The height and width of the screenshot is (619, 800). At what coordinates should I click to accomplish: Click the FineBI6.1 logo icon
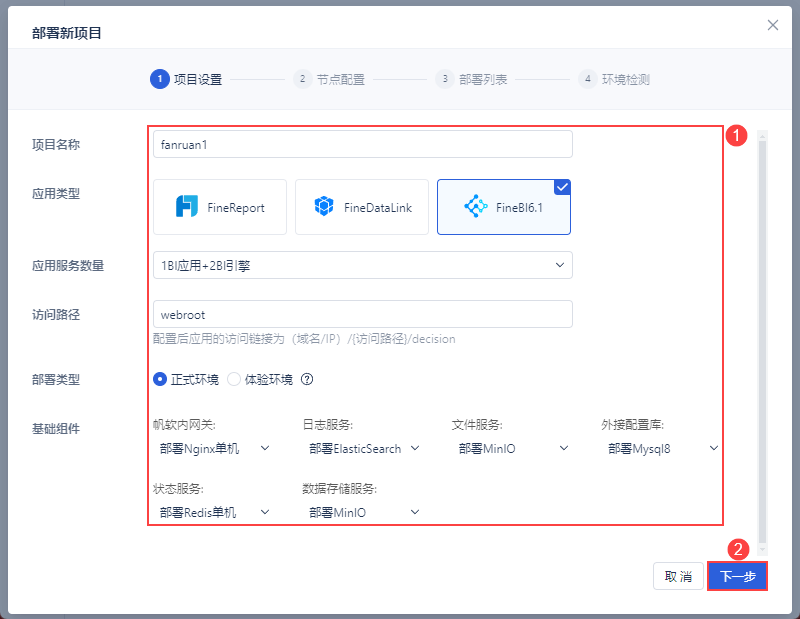476,206
